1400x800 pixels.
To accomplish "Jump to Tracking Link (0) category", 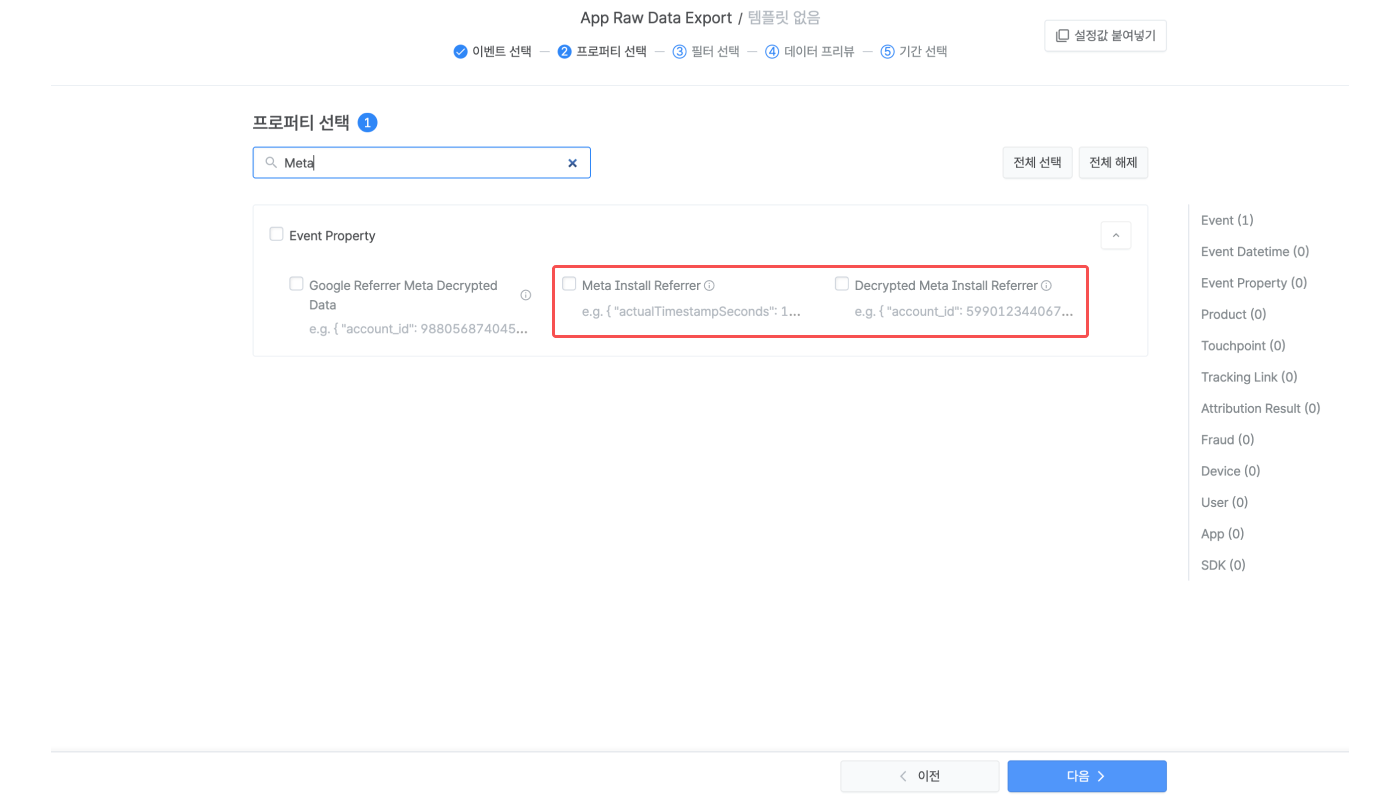I will tap(1249, 377).
